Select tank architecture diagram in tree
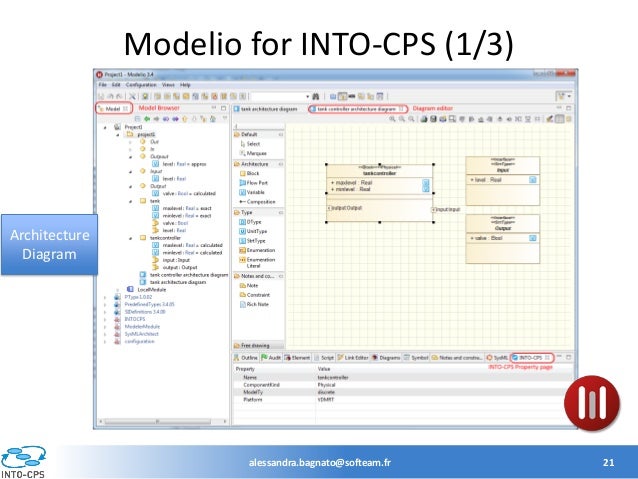The image size is (638, 479). (173, 282)
